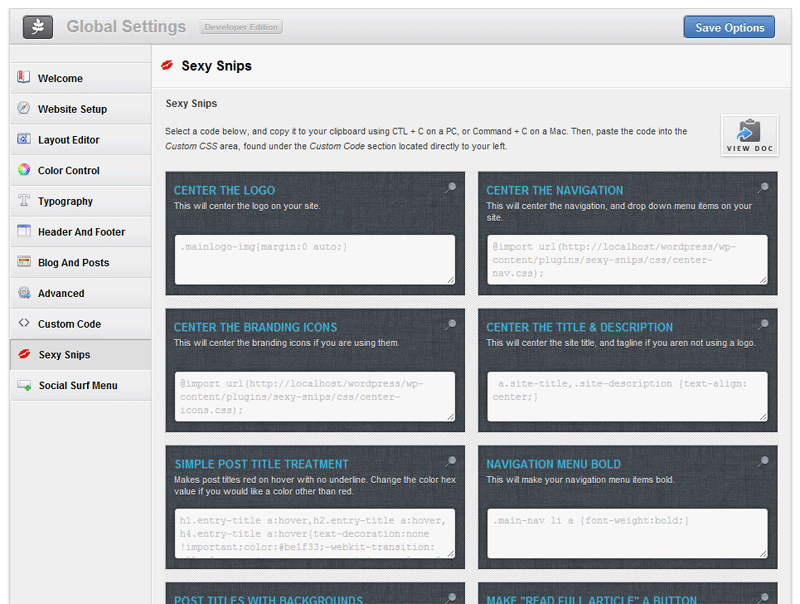
Task: Click the center-icons.css import code area
Action: [315, 396]
